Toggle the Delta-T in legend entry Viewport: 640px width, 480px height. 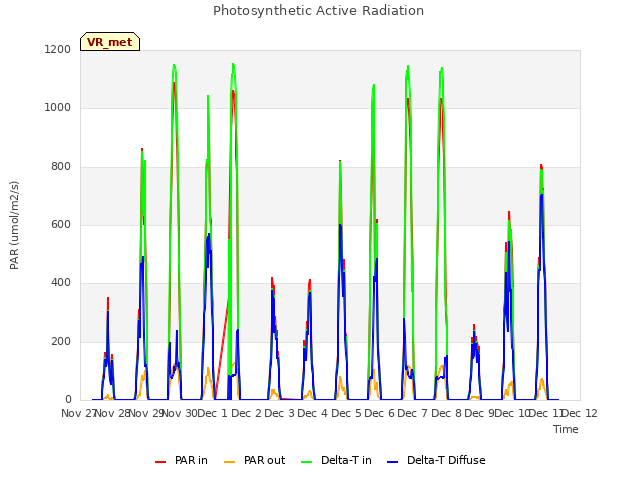click(x=336, y=460)
